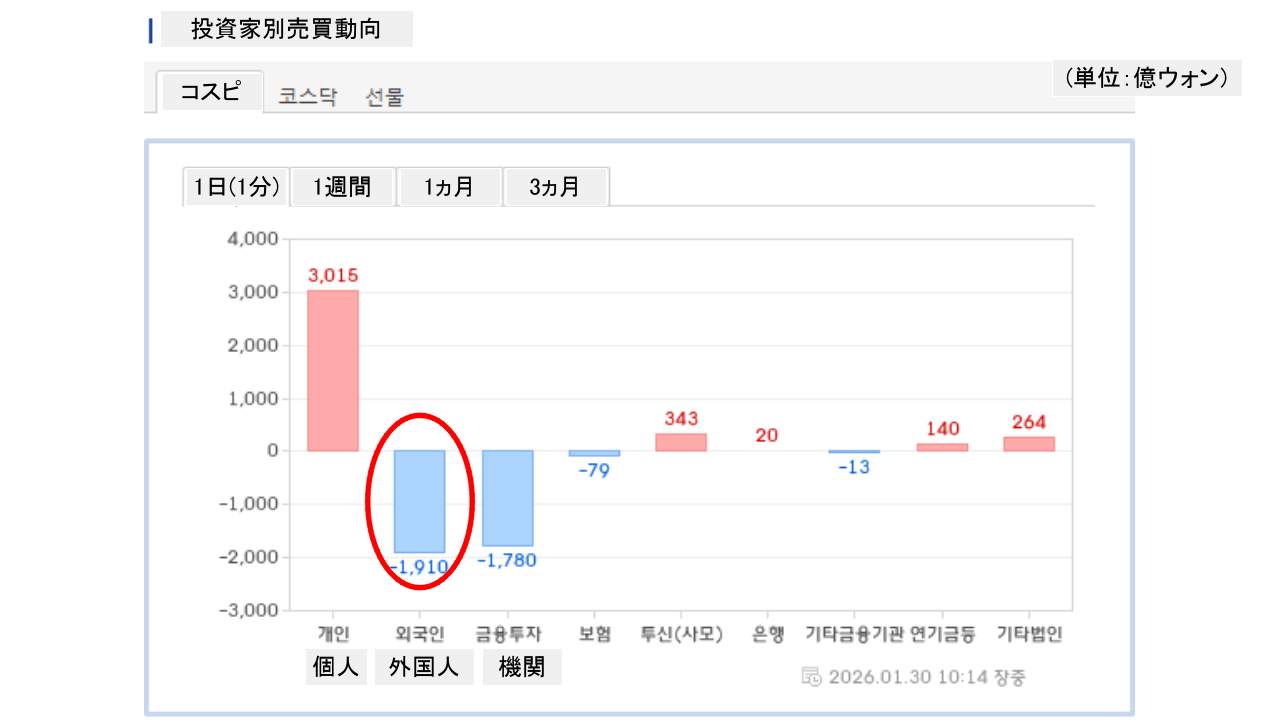
Task: Click the 기타금융기관 bar showing -13
Action: point(854,452)
